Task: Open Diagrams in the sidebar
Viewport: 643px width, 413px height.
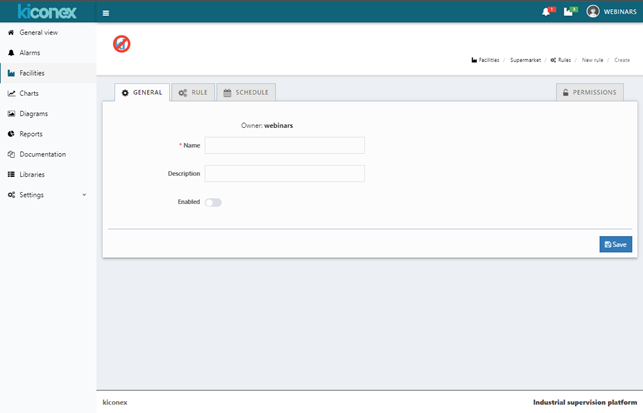Action: pyautogui.click(x=33, y=114)
